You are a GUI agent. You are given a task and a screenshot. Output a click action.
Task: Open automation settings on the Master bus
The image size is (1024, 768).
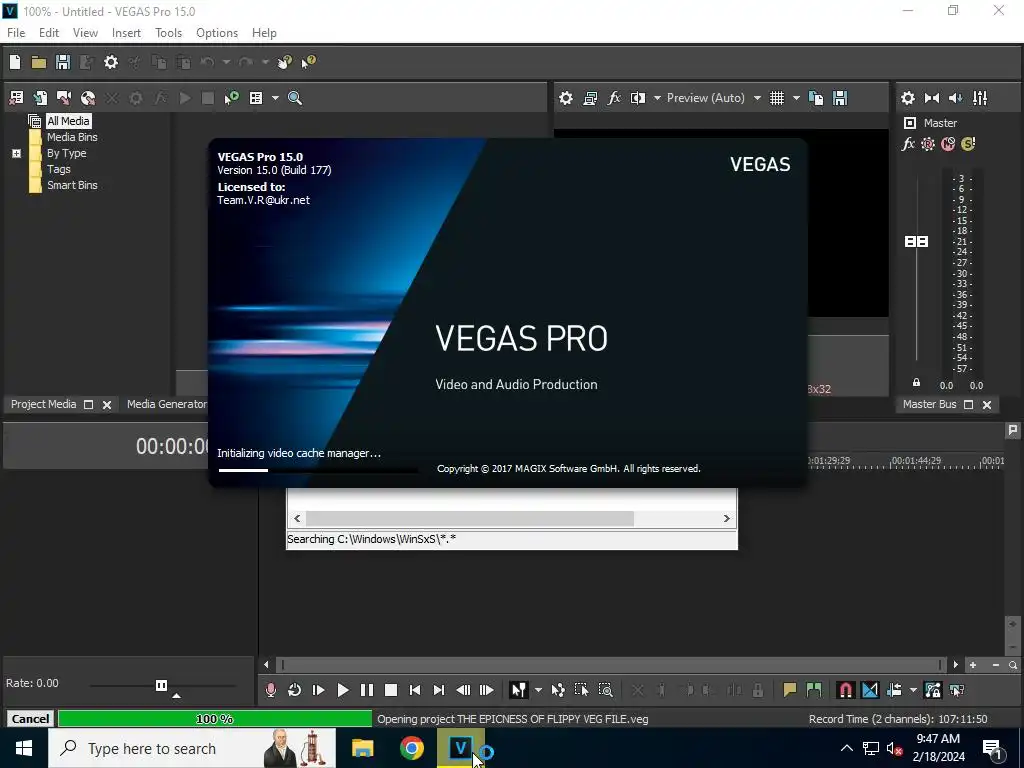(927, 144)
